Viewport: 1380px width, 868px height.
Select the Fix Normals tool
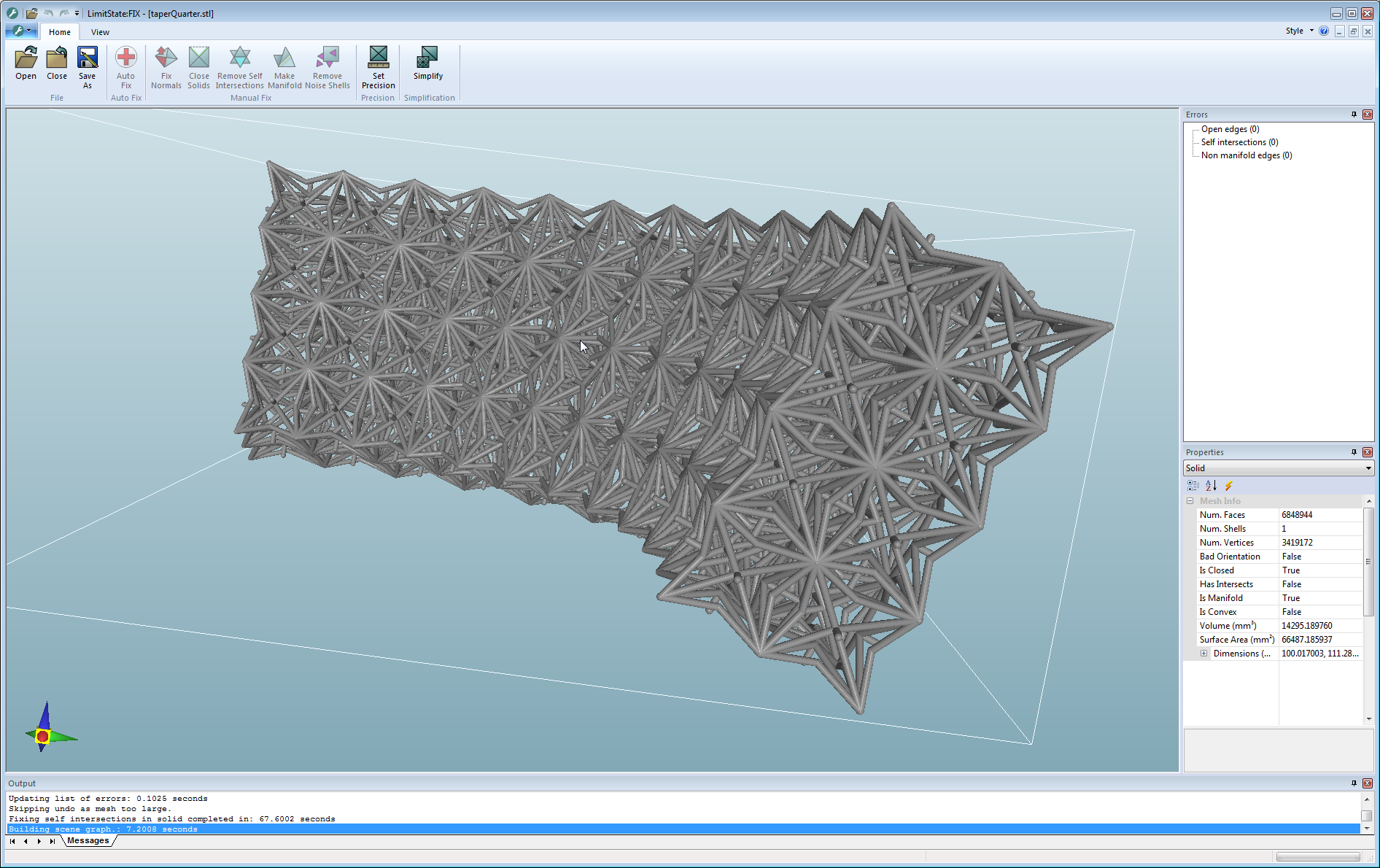pyautogui.click(x=166, y=67)
